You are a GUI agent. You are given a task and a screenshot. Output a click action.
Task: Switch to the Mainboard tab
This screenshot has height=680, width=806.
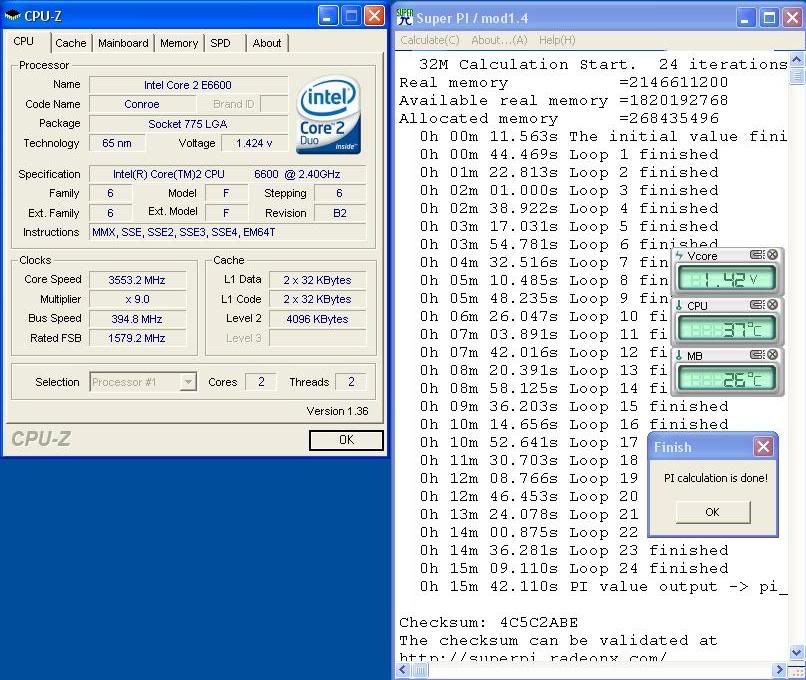click(123, 43)
